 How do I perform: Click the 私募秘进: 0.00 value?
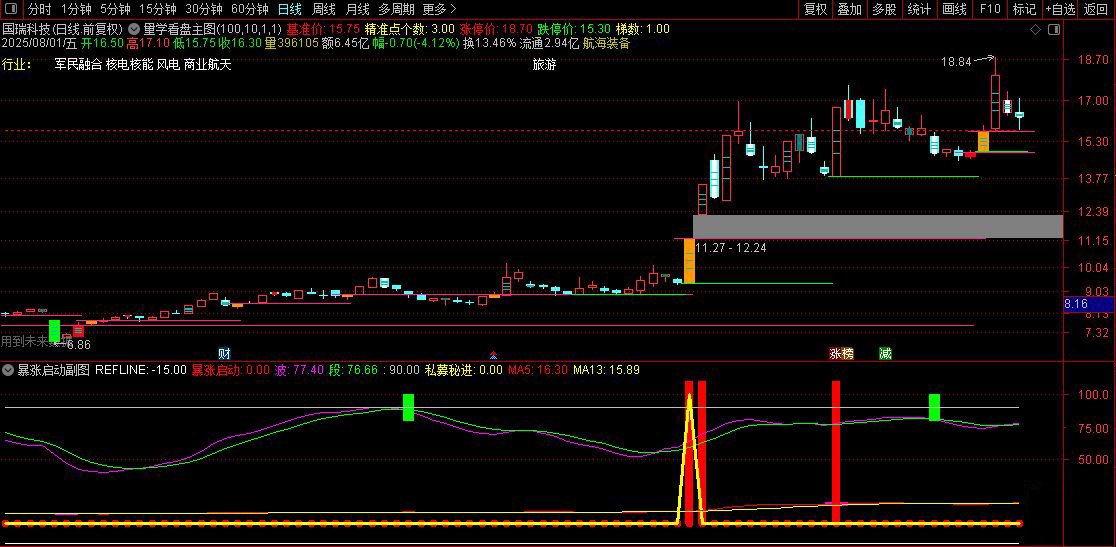pos(464,370)
